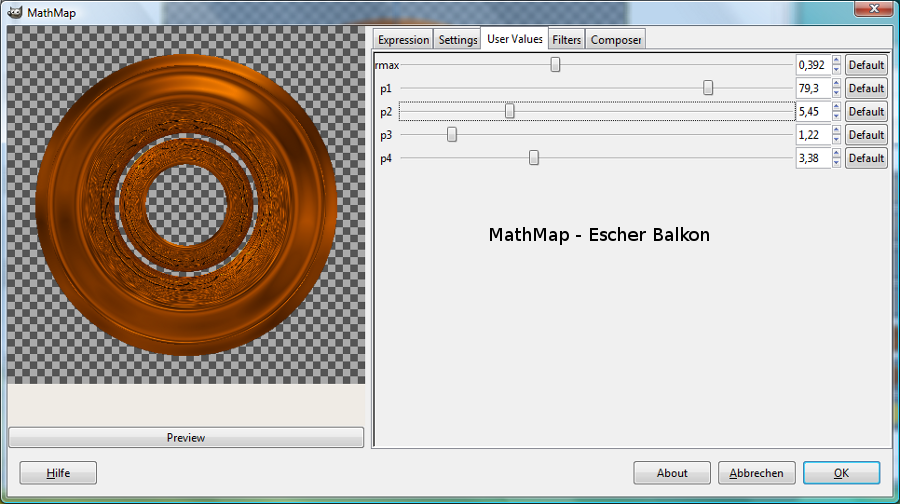Click the rmax slider handle
The height and width of the screenshot is (504, 900).
pos(555,65)
